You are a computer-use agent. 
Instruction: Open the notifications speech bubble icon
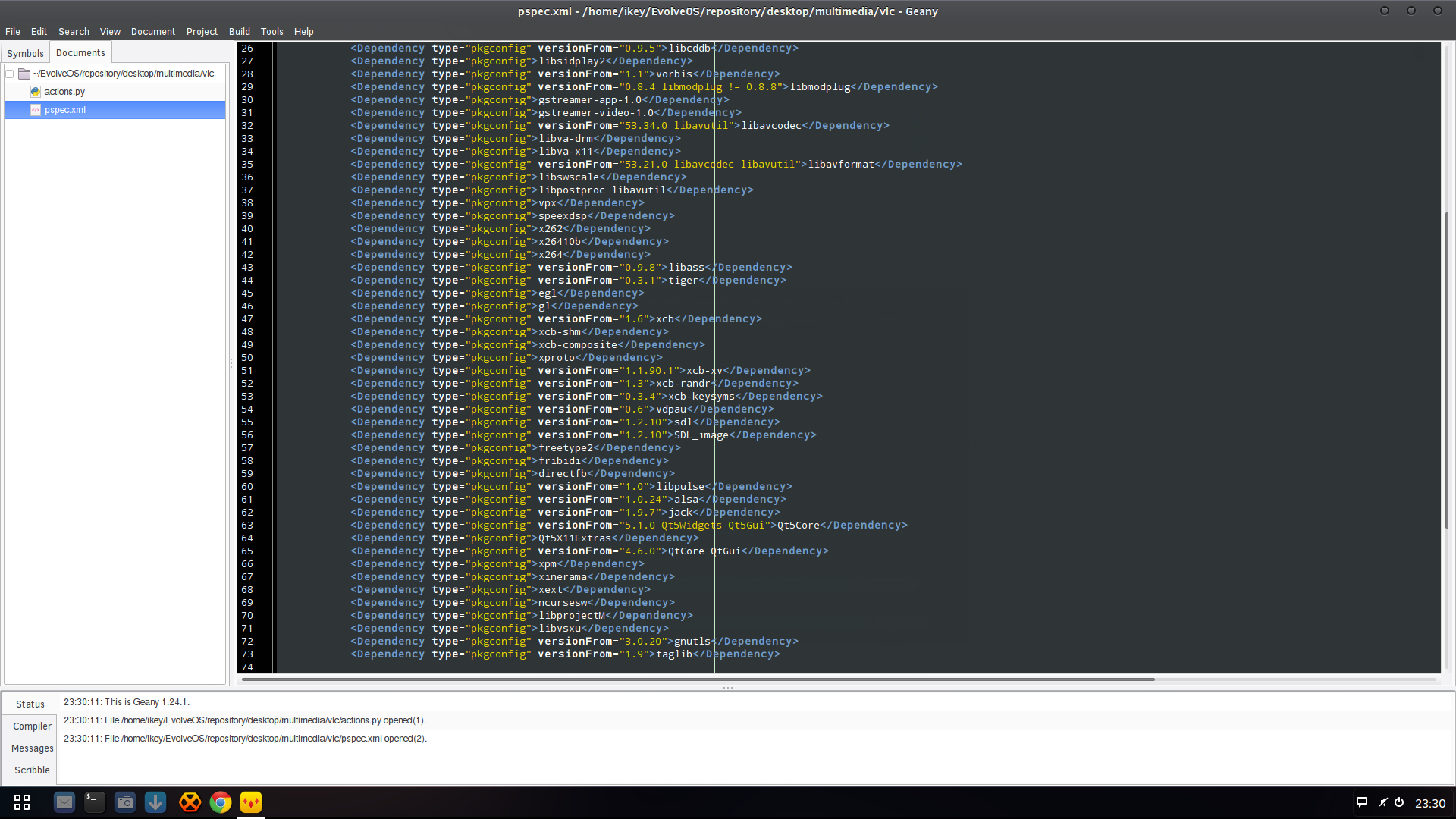pos(1362,802)
